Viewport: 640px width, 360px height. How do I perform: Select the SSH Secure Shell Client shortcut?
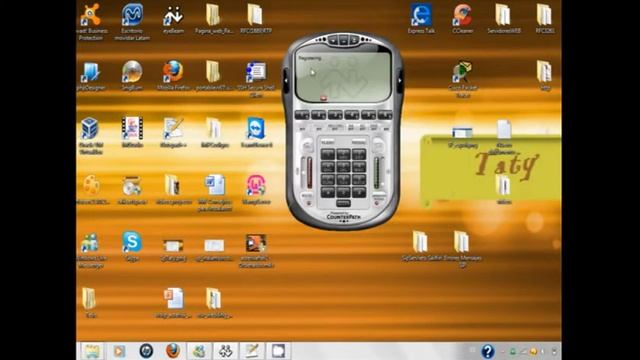tap(256, 79)
